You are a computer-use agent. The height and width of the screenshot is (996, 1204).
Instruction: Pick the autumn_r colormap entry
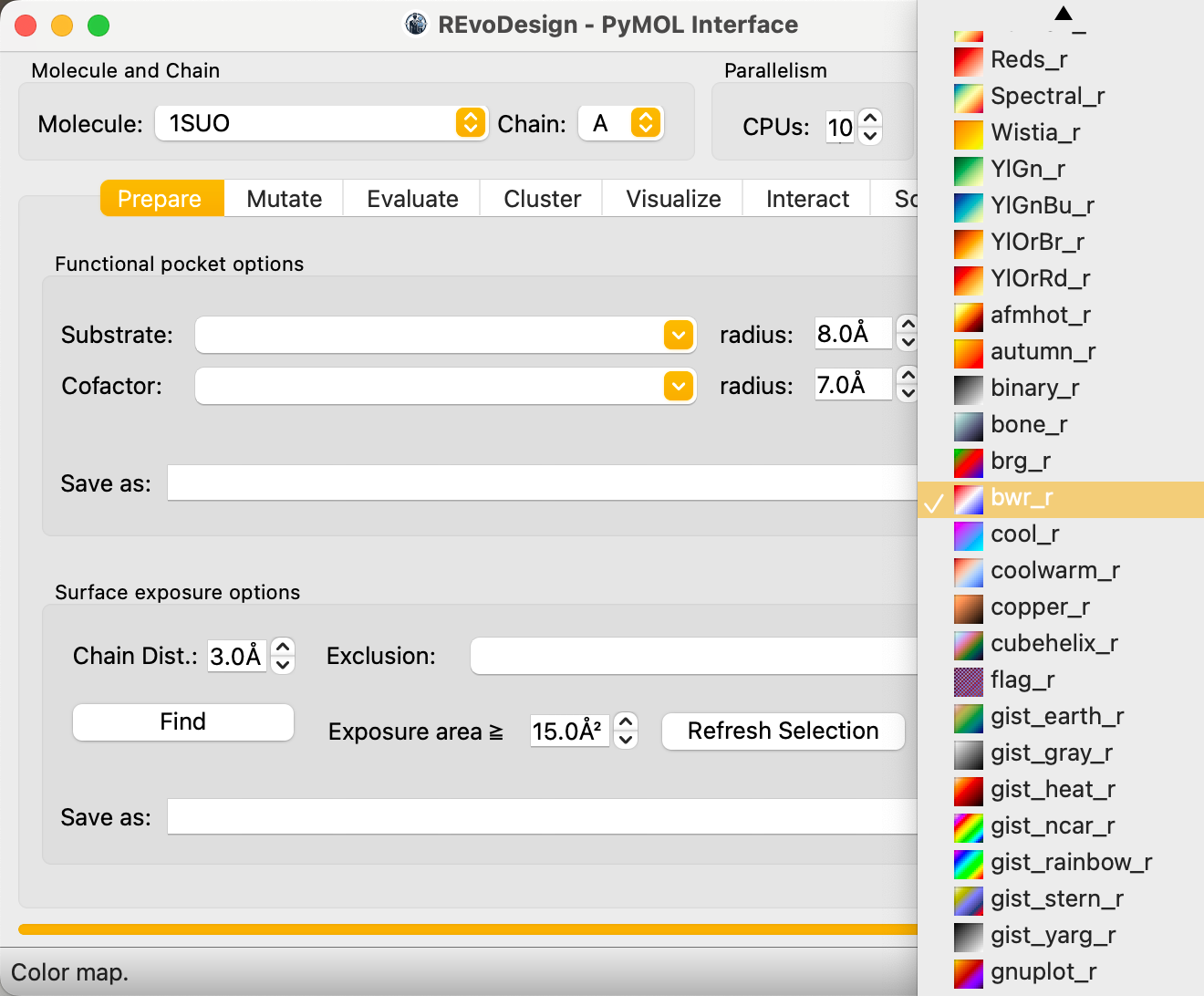(x=1060, y=352)
